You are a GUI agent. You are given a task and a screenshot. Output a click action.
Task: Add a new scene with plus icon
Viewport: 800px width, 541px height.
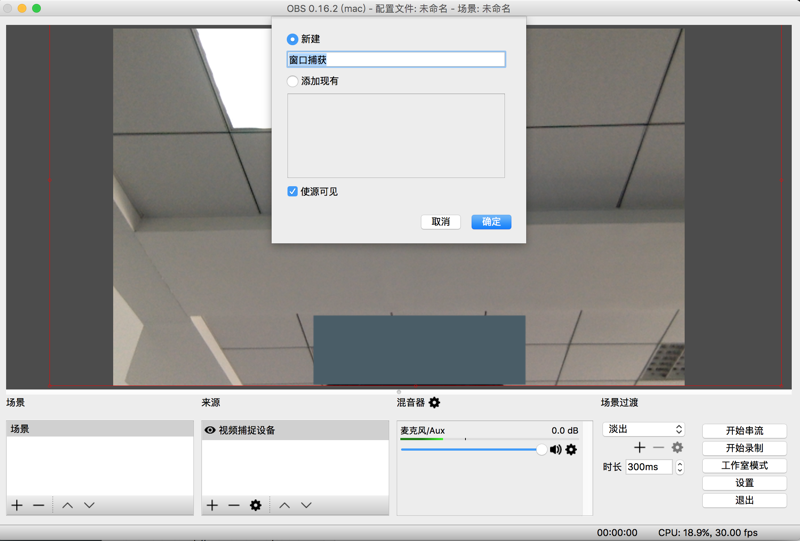[x=17, y=505]
